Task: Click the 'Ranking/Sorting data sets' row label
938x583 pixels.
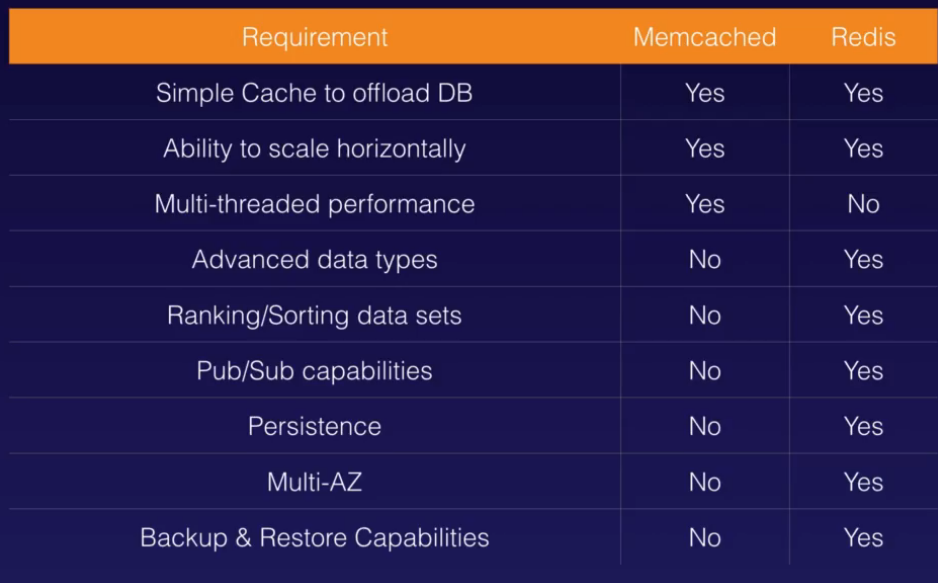Action: 314,315
